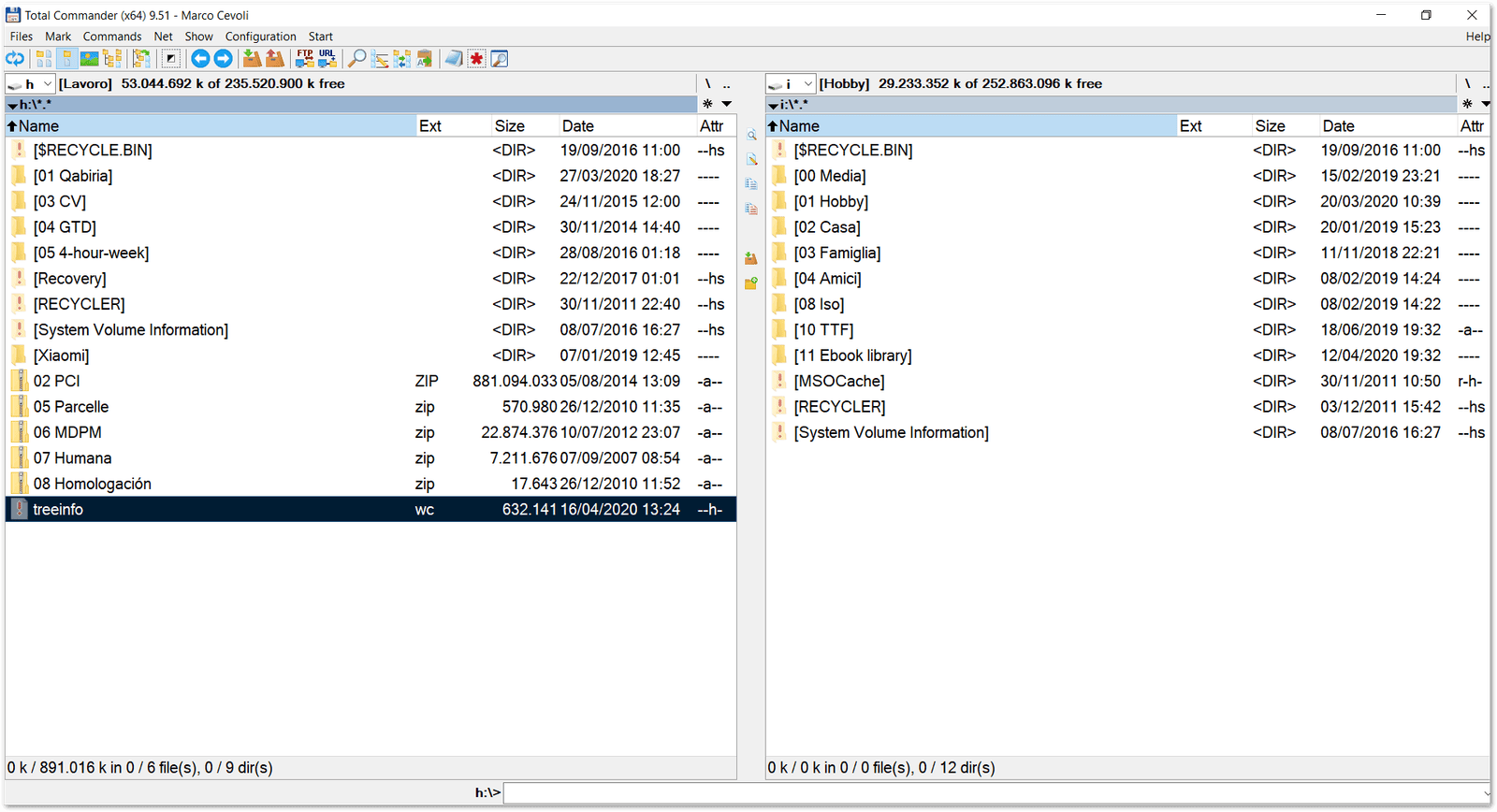Click the New Folder icon in middle bar
Viewport: 1497px width, 812px height.
(x=750, y=283)
